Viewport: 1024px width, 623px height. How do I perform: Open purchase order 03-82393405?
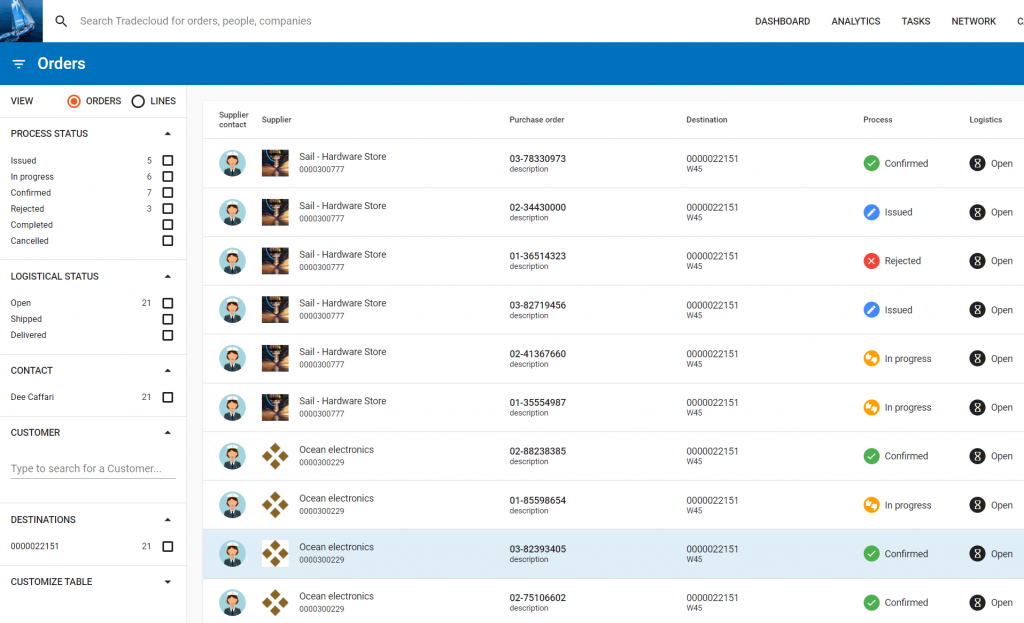pos(537,549)
